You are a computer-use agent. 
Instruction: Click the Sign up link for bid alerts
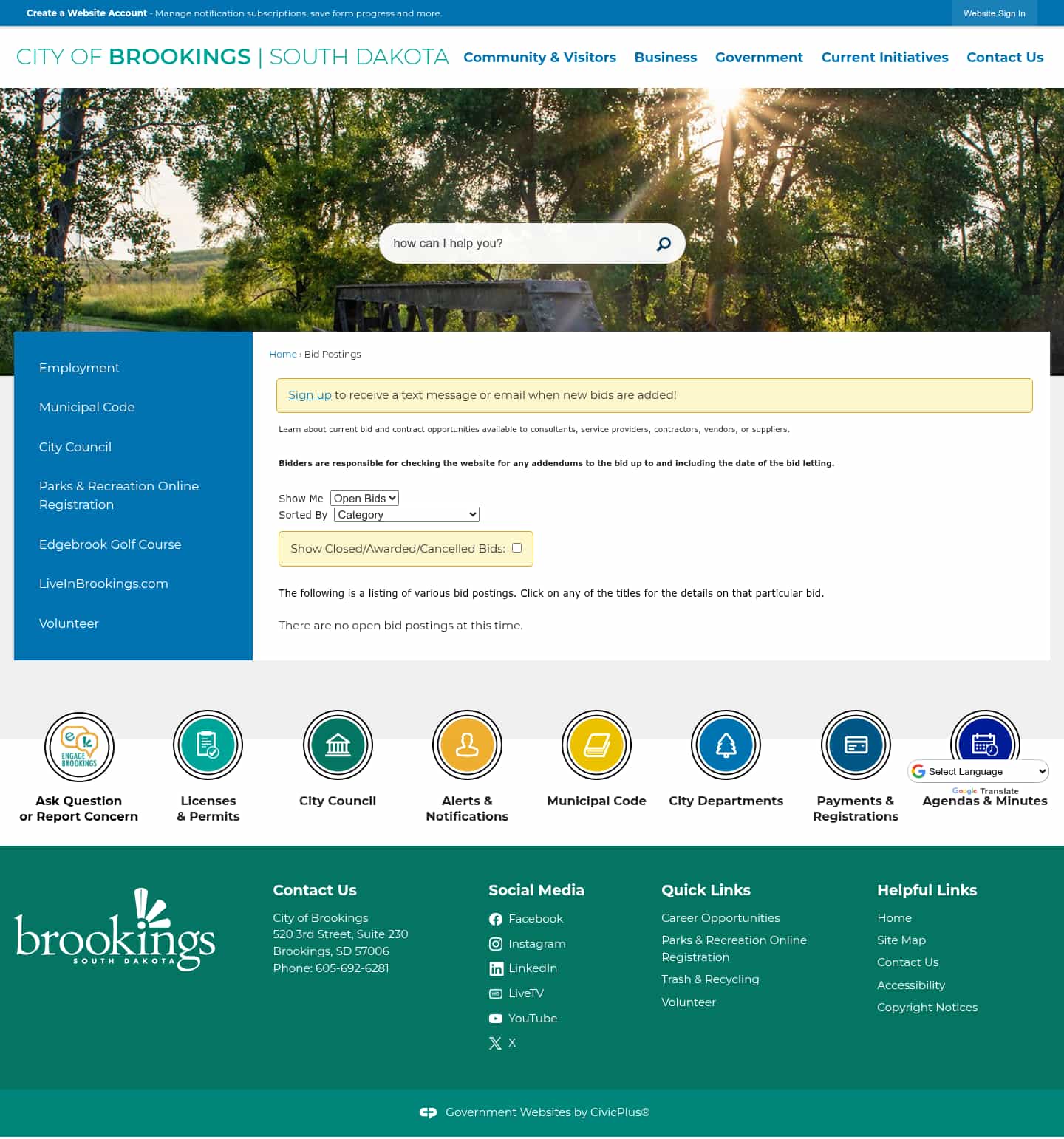pos(310,394)
